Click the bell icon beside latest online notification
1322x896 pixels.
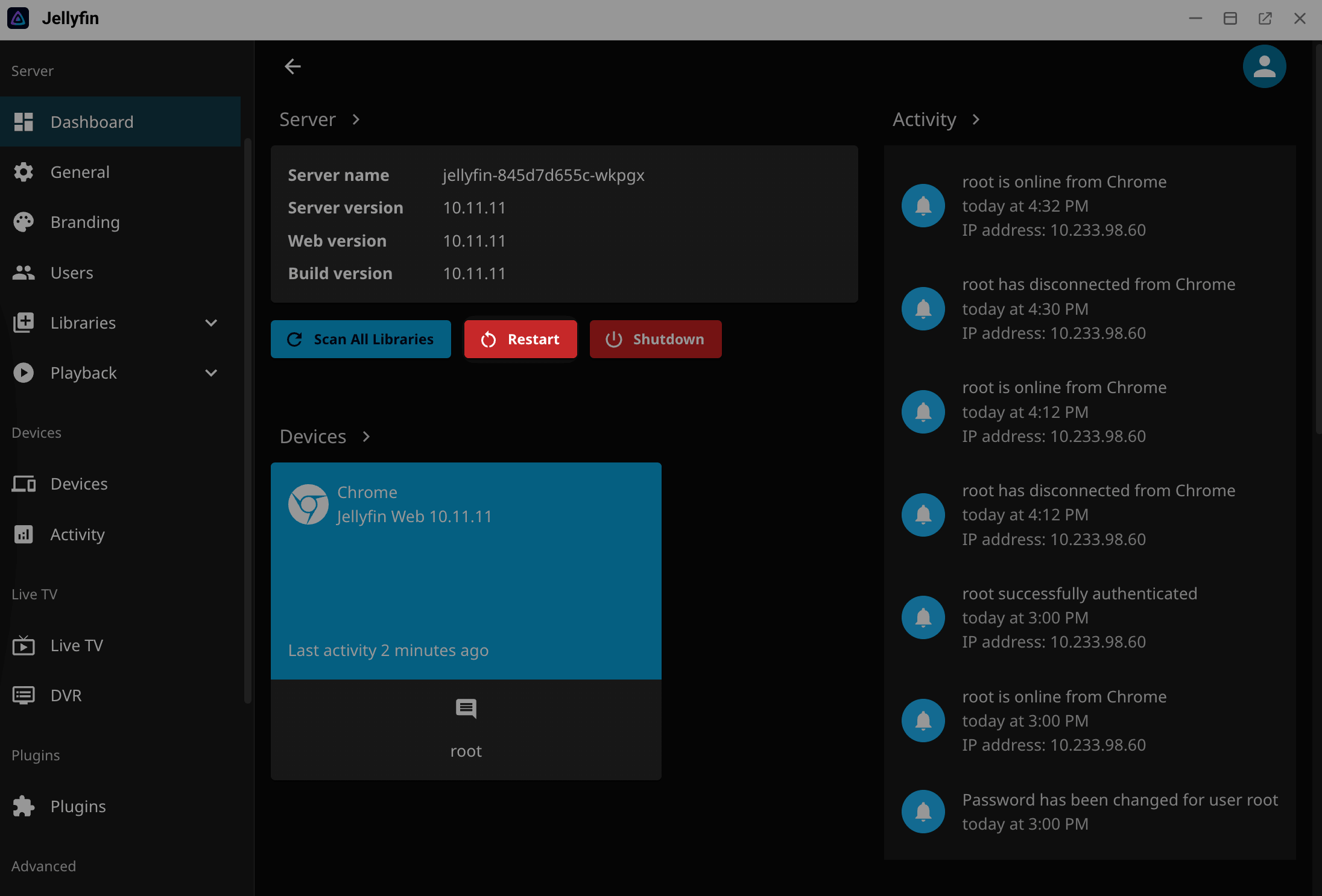click(923, 206)
